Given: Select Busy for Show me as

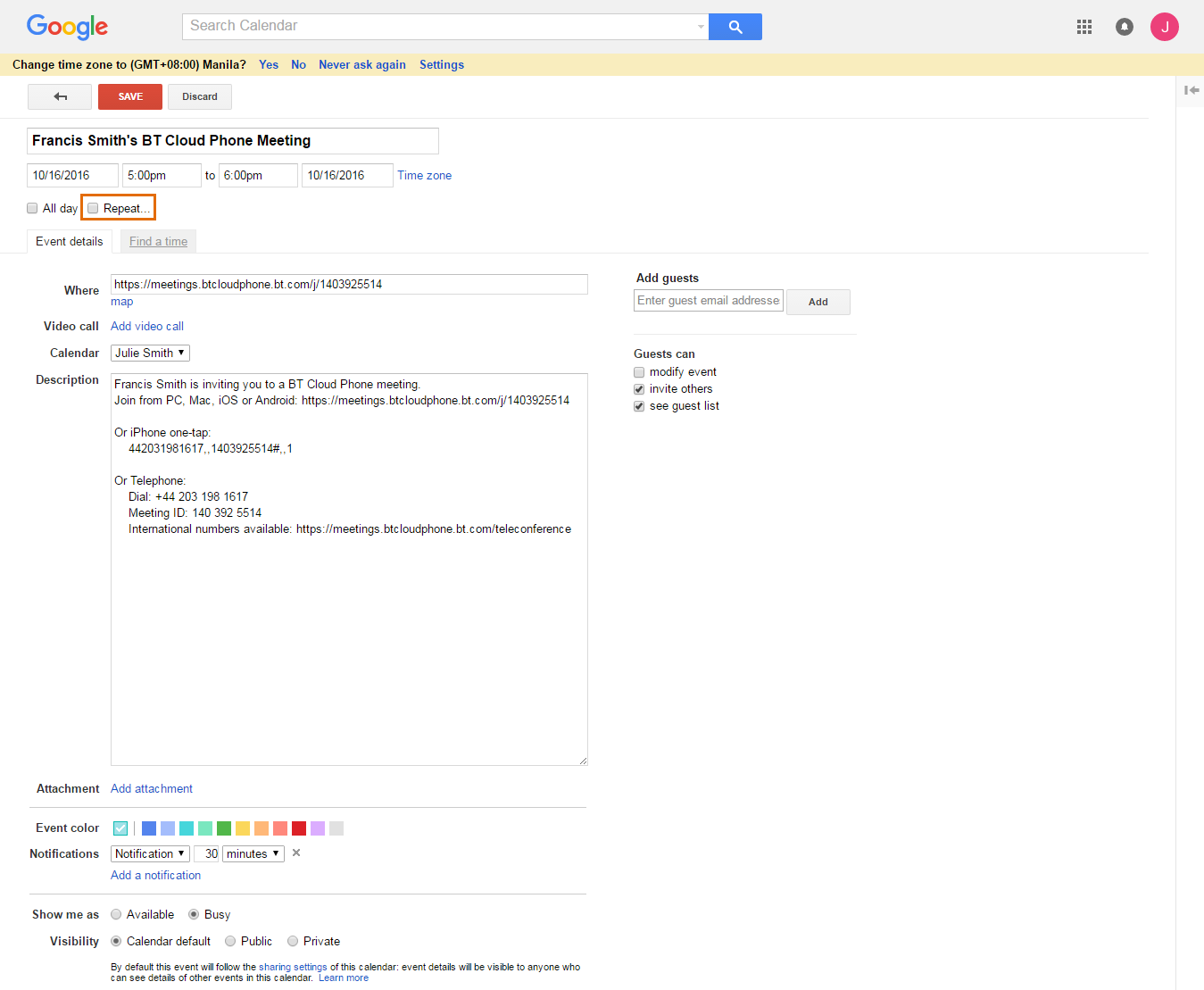Looking at the screenshot, I should coord(194,914).
